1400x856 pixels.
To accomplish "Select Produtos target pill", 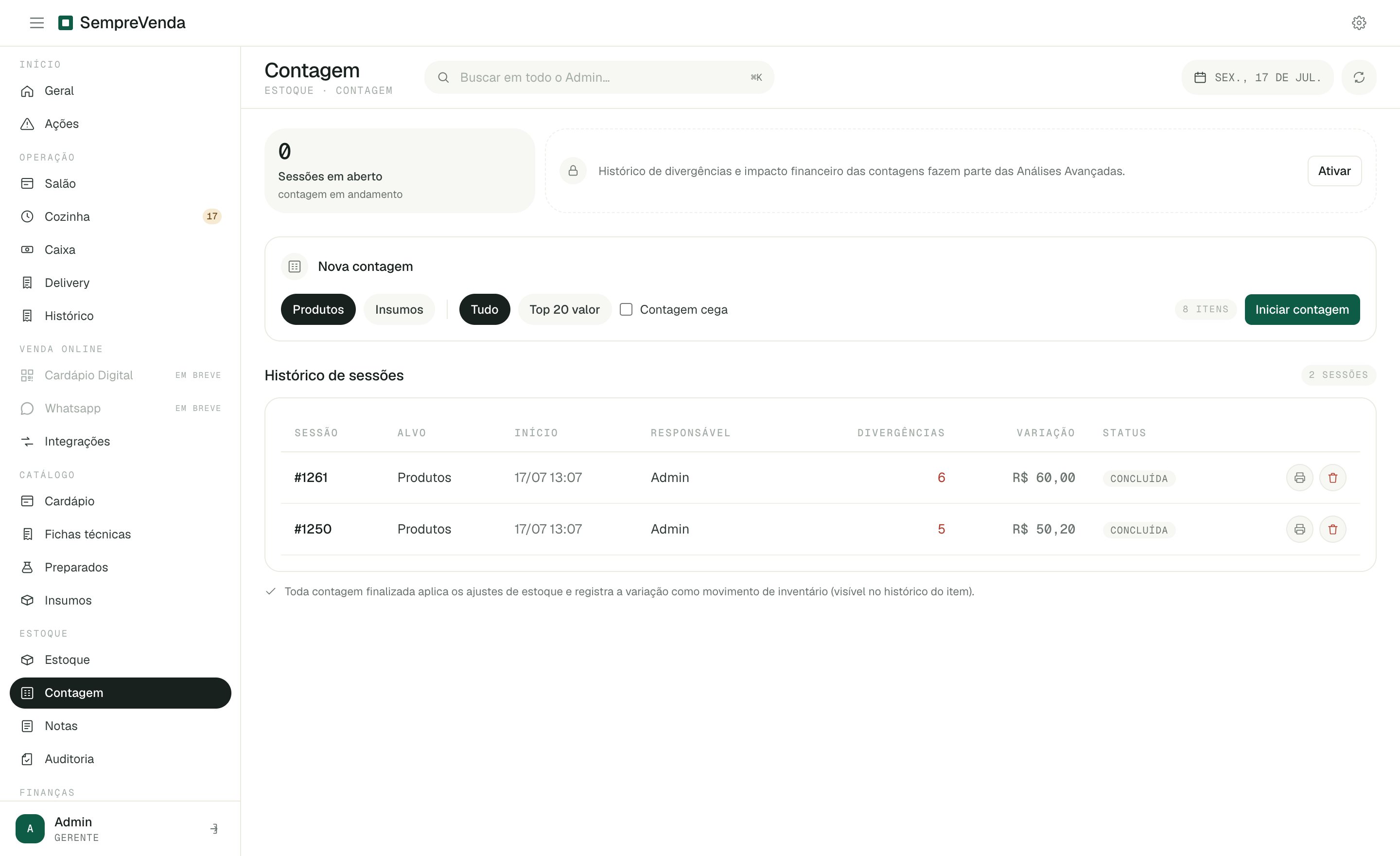I will click(318, 309).
